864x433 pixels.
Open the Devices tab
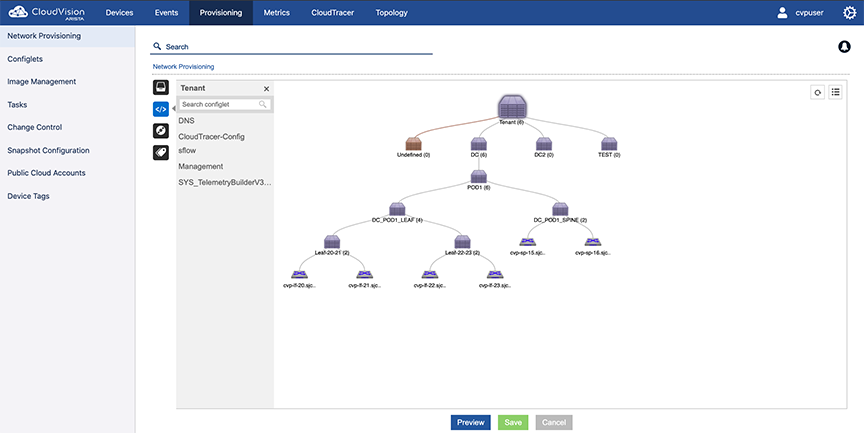(120, 13)
